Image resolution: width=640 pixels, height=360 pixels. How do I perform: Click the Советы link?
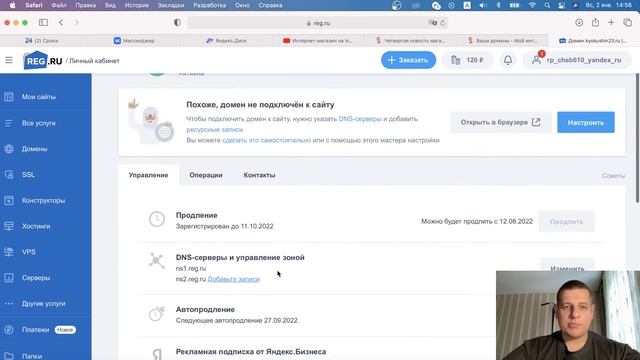tap(613, 176)
